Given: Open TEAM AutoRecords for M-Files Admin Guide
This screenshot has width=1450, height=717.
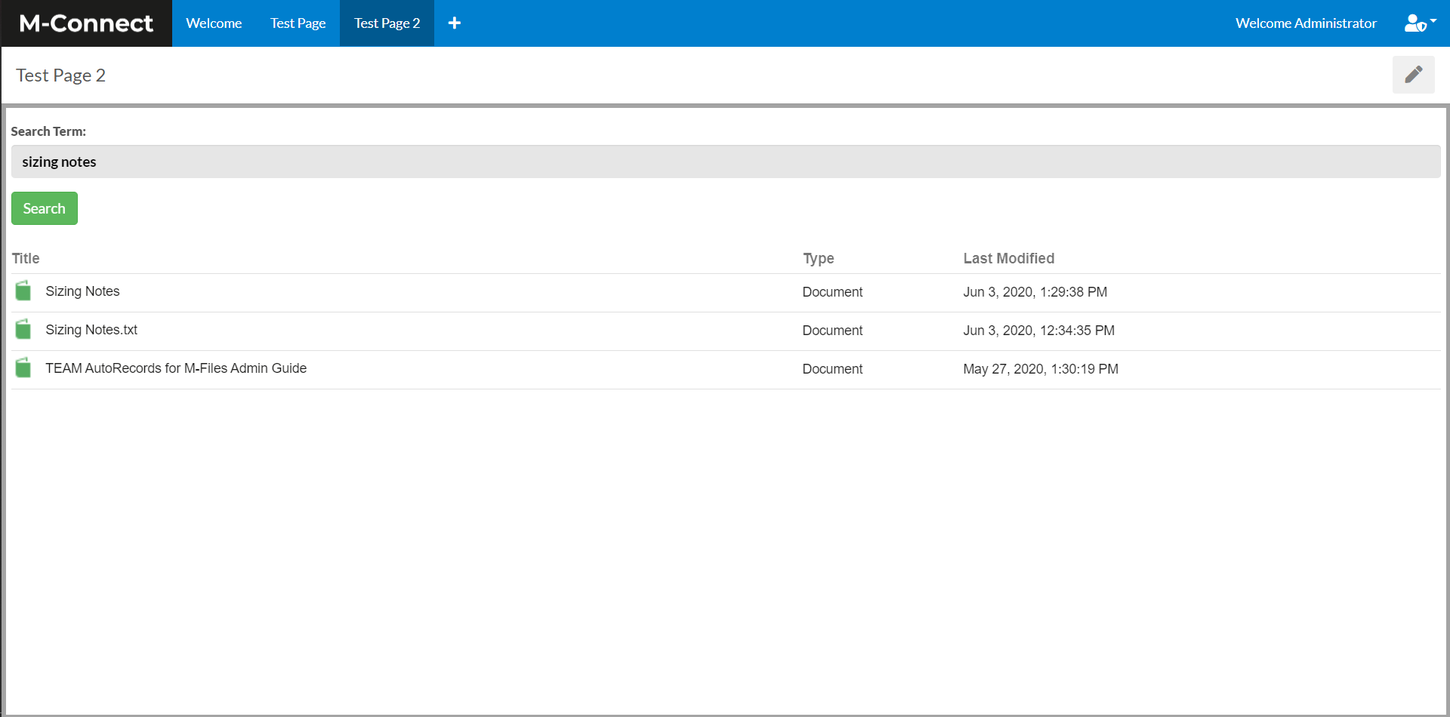Looking at the screenshot, I should click(x=176, y=368).
